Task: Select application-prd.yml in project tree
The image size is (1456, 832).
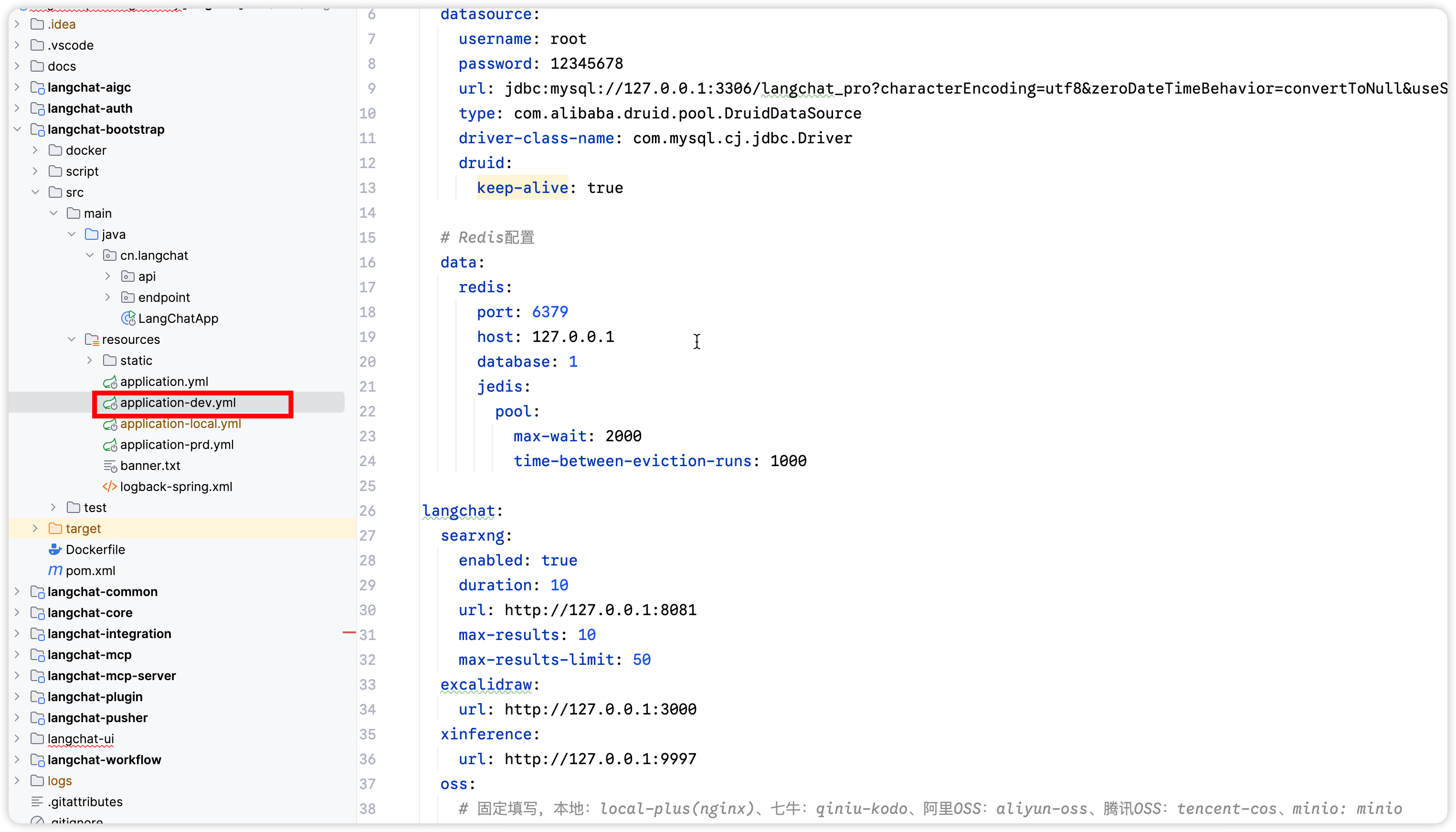Action: tap(177, 445)
